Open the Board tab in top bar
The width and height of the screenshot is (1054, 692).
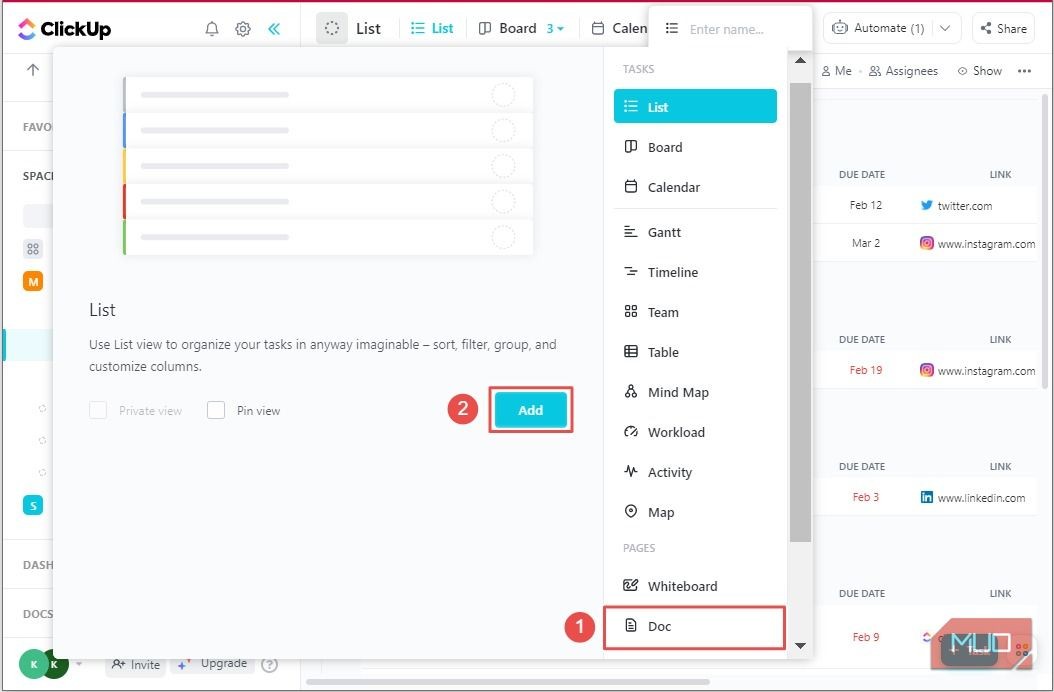508,28
